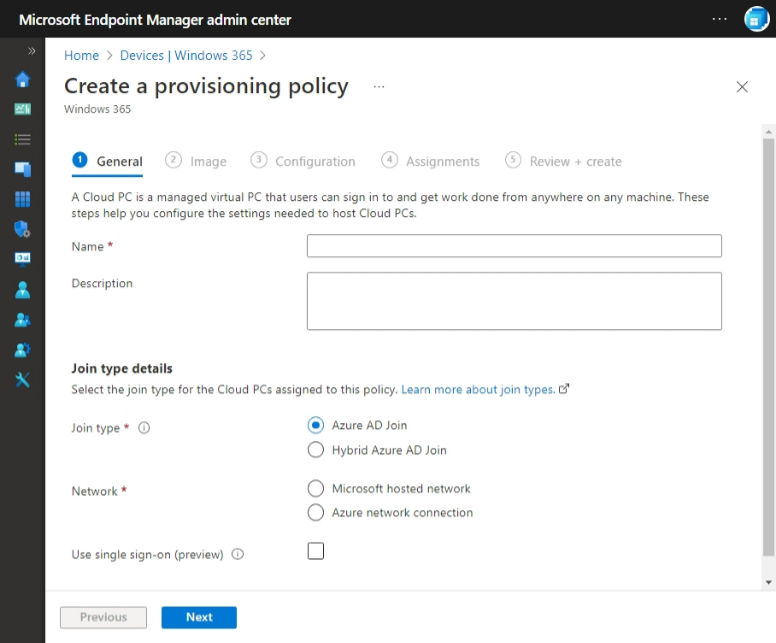776x643 pixels.
Task: Show Join type info tooltip
Action: pos(144,428)
